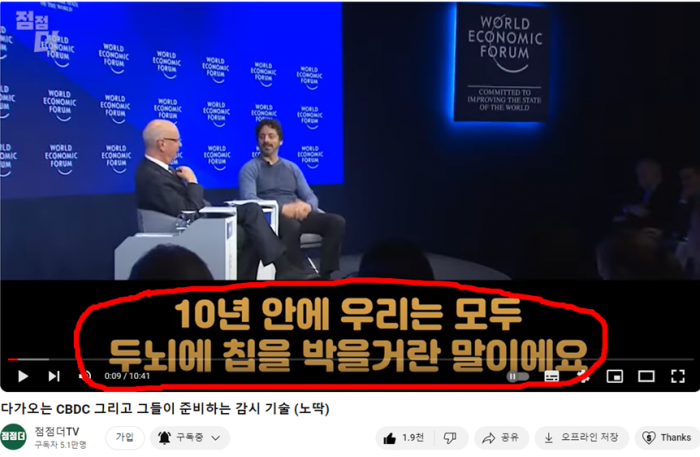Open the 점점더TV channel name link
Screen dimensions: 700x457
(58, 431)
